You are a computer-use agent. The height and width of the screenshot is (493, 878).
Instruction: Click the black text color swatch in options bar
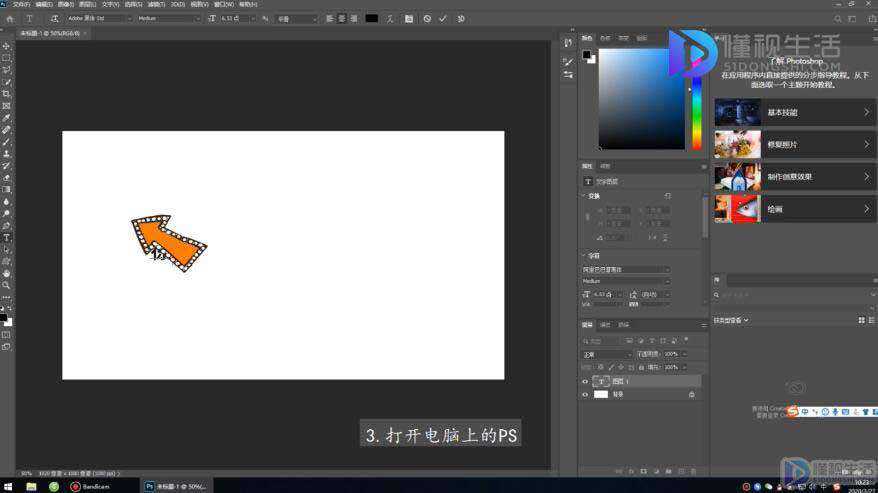coord(371,18)
